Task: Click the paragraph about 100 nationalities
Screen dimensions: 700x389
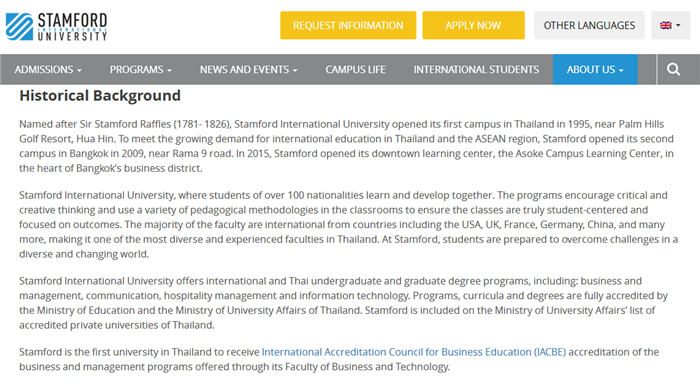Action: coord(348,225)
